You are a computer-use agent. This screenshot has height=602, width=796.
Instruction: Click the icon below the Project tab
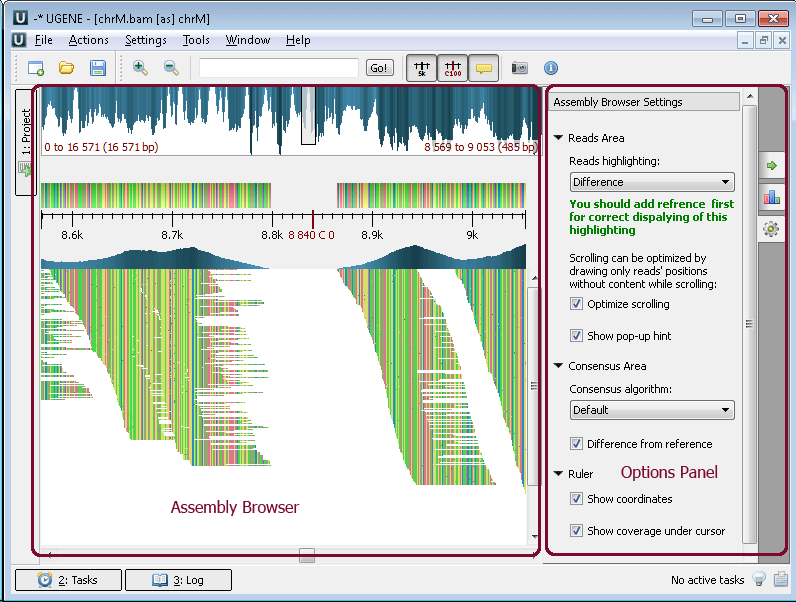[x=24, y=169]
